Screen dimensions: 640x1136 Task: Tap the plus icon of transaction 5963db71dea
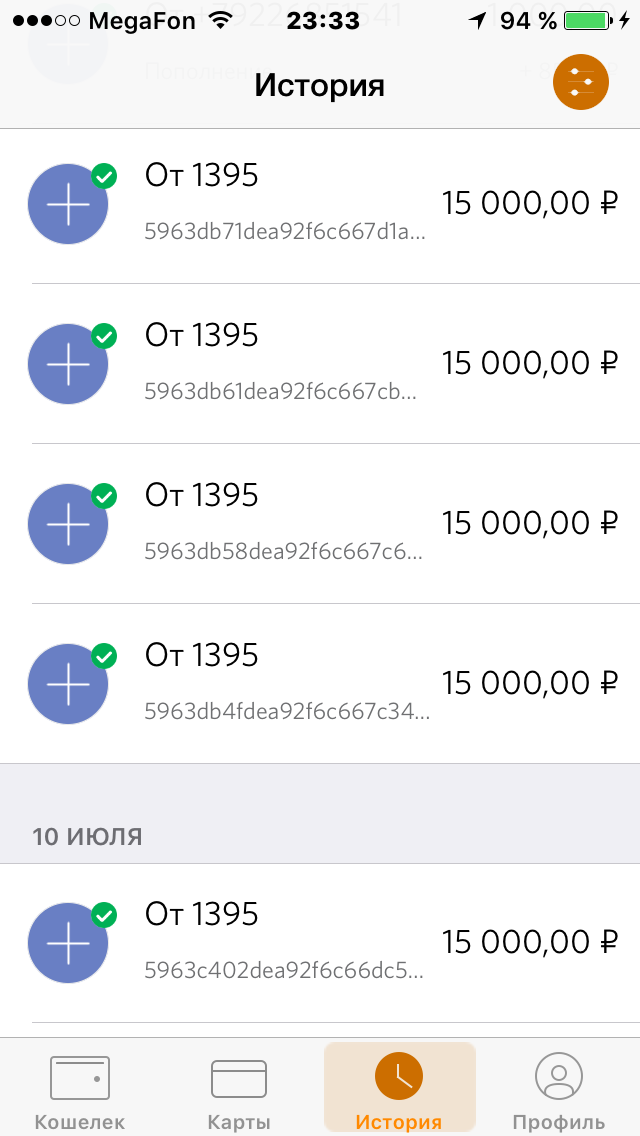pyautogui.click(x=68, y=204)
